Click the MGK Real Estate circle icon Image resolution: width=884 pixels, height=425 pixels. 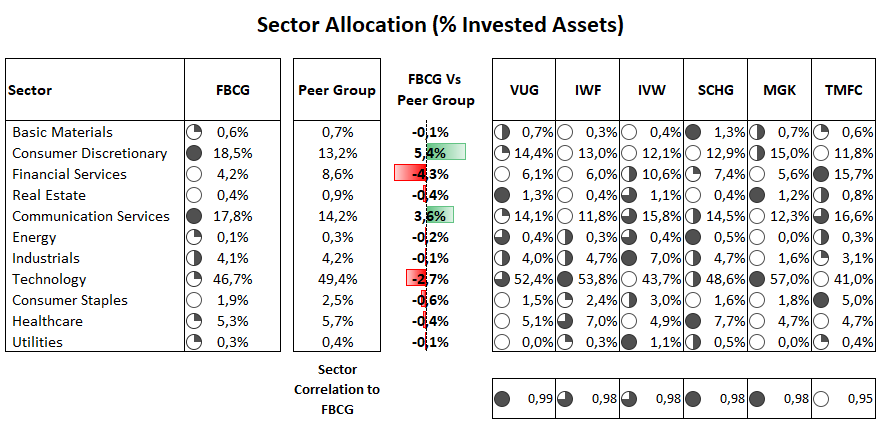[757, 195]
